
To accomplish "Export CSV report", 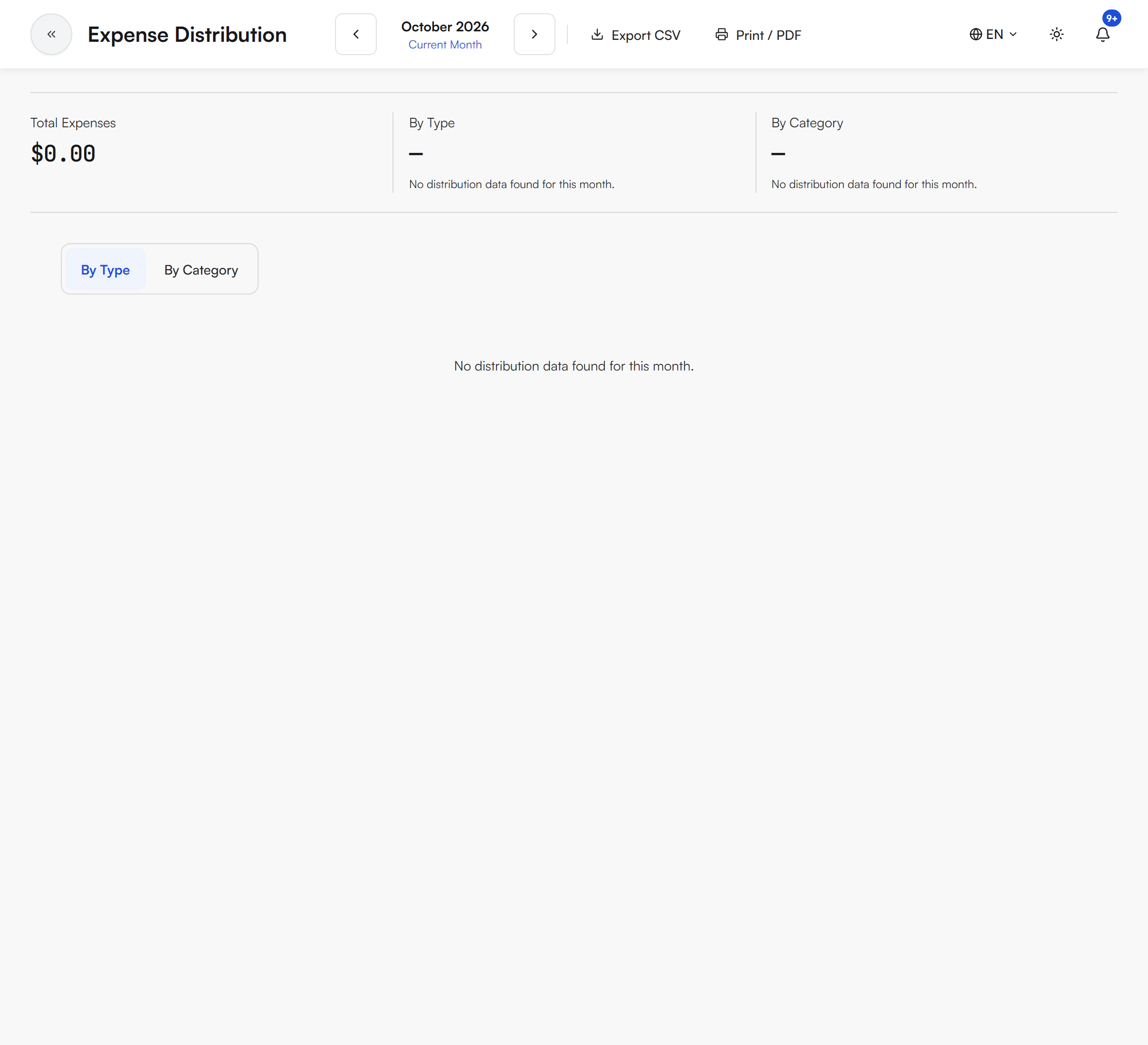I will tap(635, 35).
